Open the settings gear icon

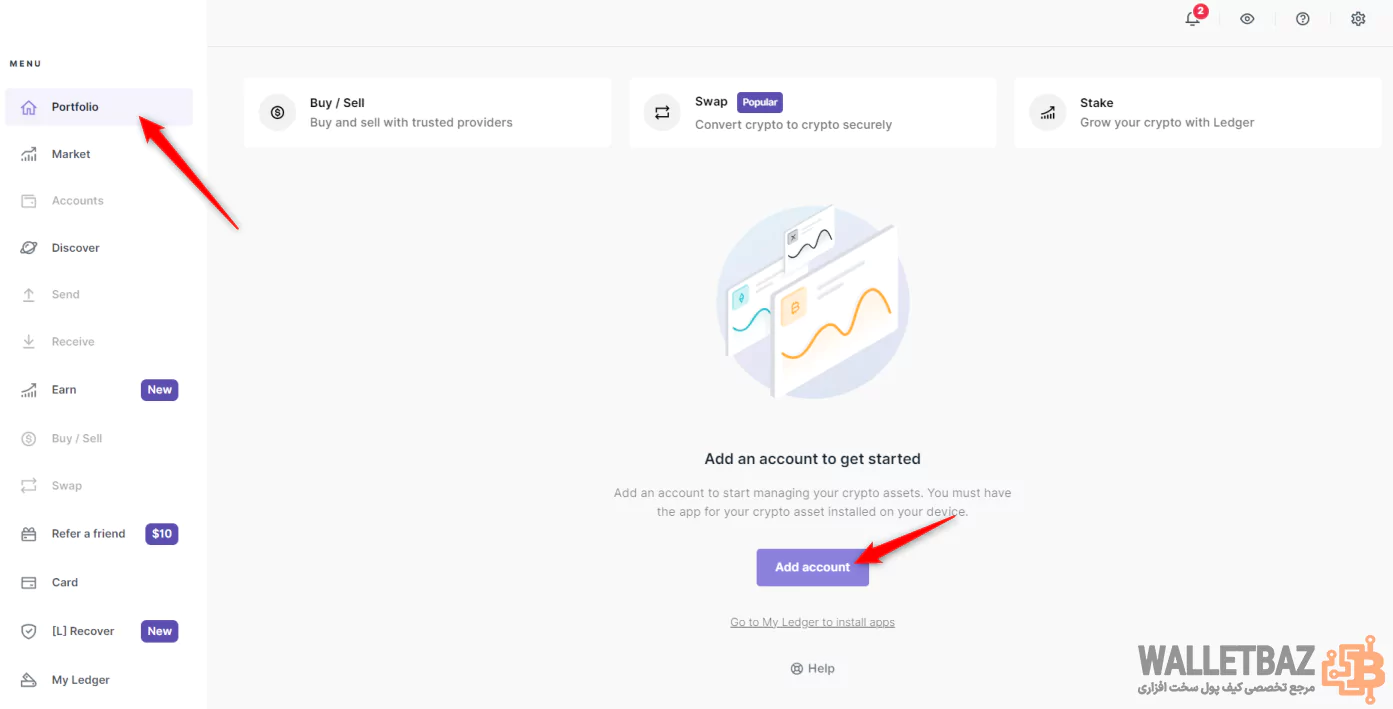pyautogui.click(x=1357, y=19)
